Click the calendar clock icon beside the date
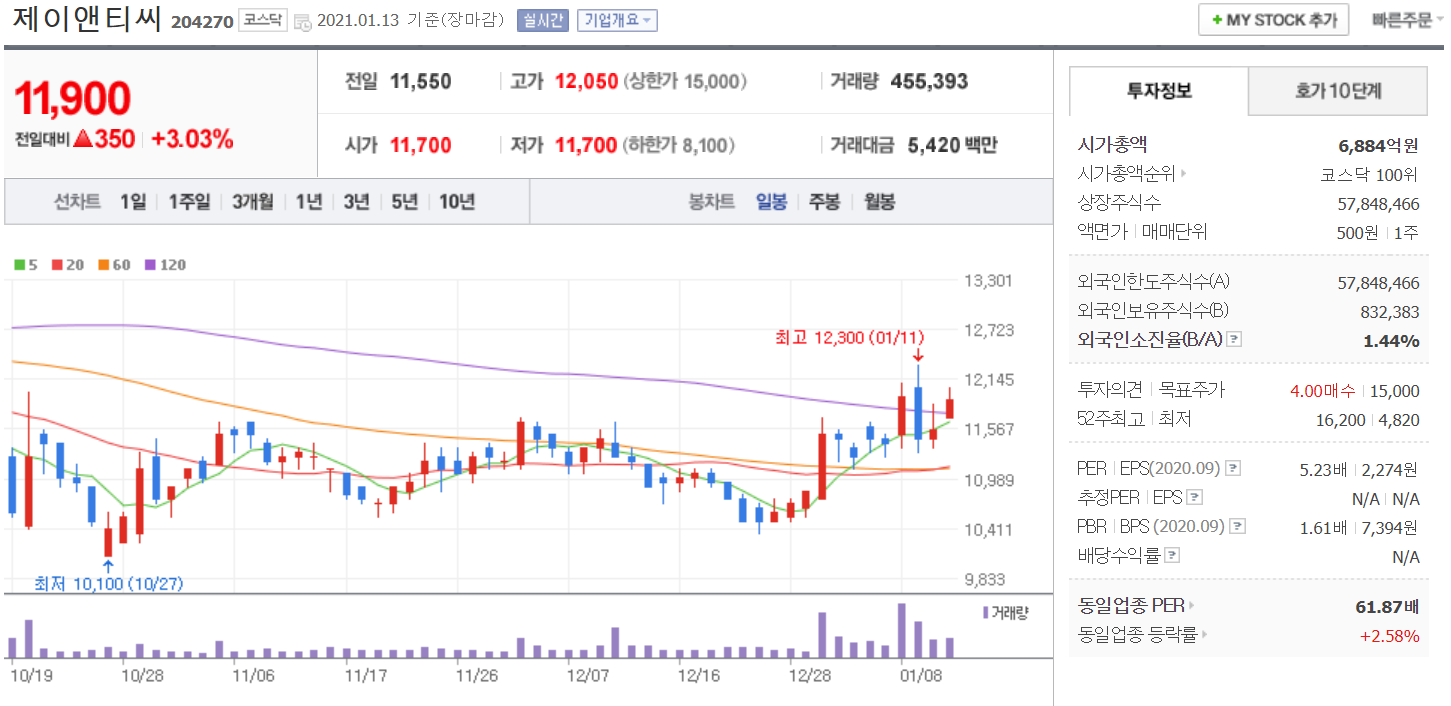This screenshot has height=706, width=1451. click(x=302, y=22)
